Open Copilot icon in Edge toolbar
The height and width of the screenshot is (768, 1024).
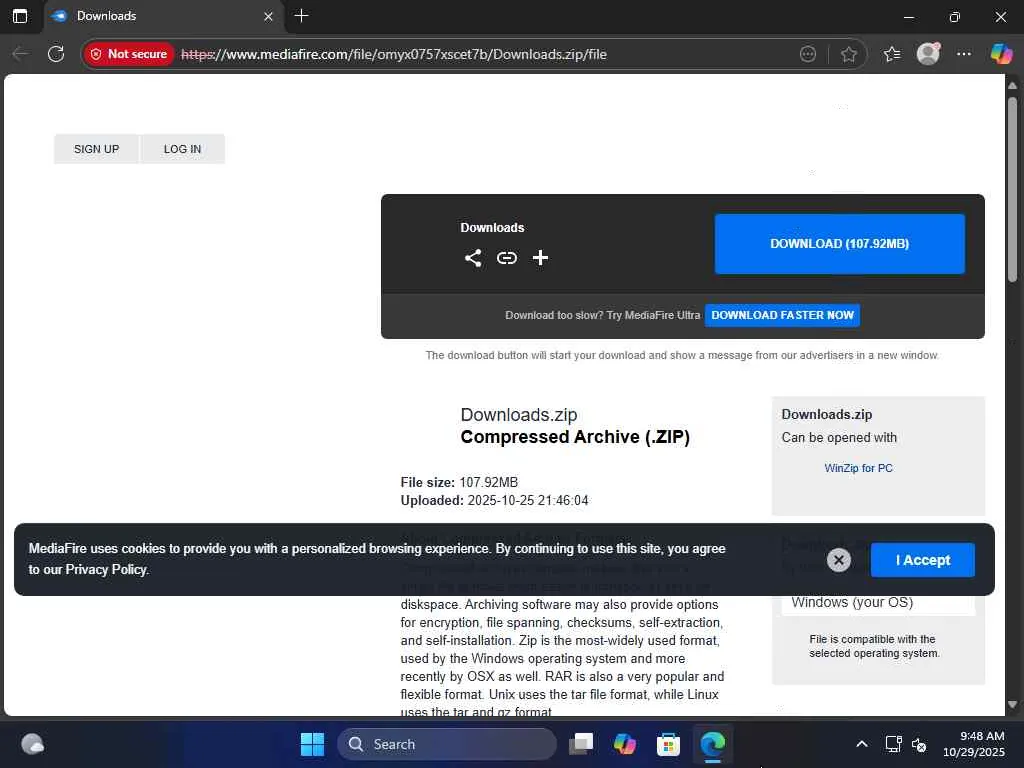(x=1000, y=54)
